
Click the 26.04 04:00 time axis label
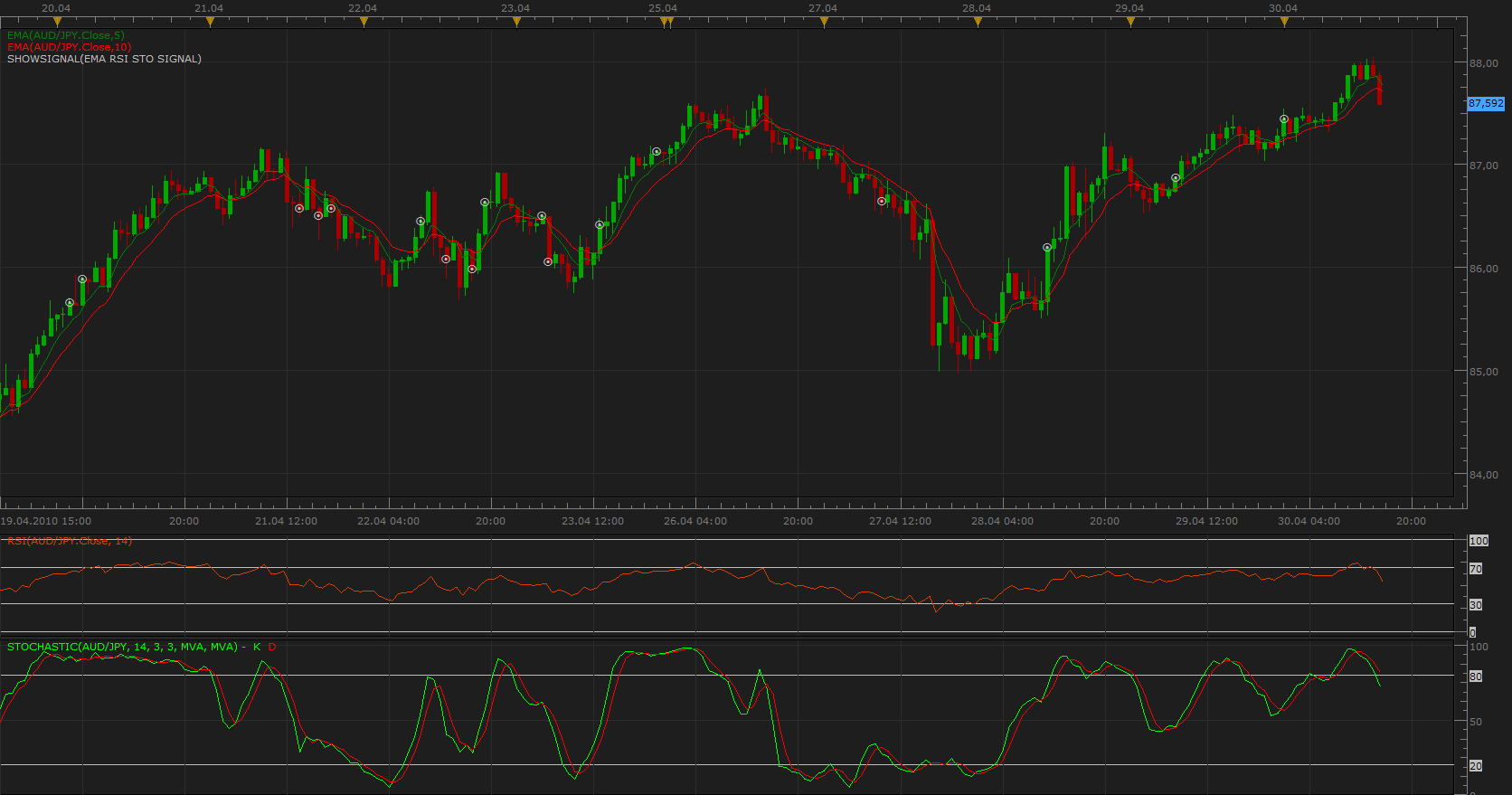(695, 521)
